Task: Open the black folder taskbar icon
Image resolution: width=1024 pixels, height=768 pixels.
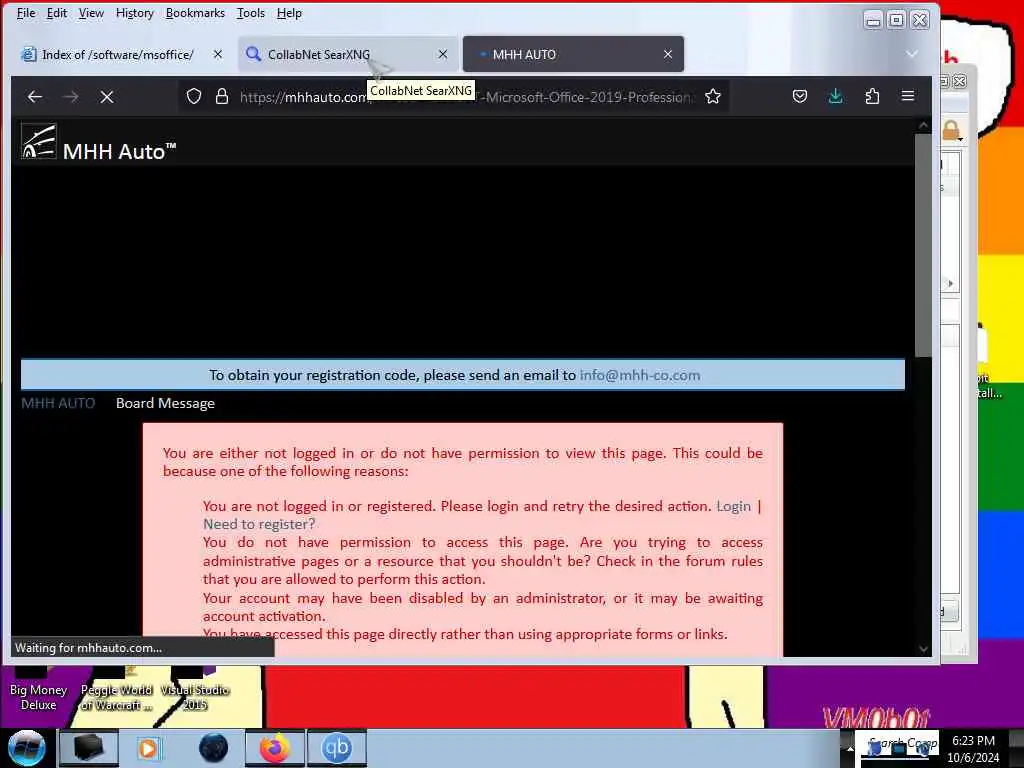Action: [x=89, y=748]
